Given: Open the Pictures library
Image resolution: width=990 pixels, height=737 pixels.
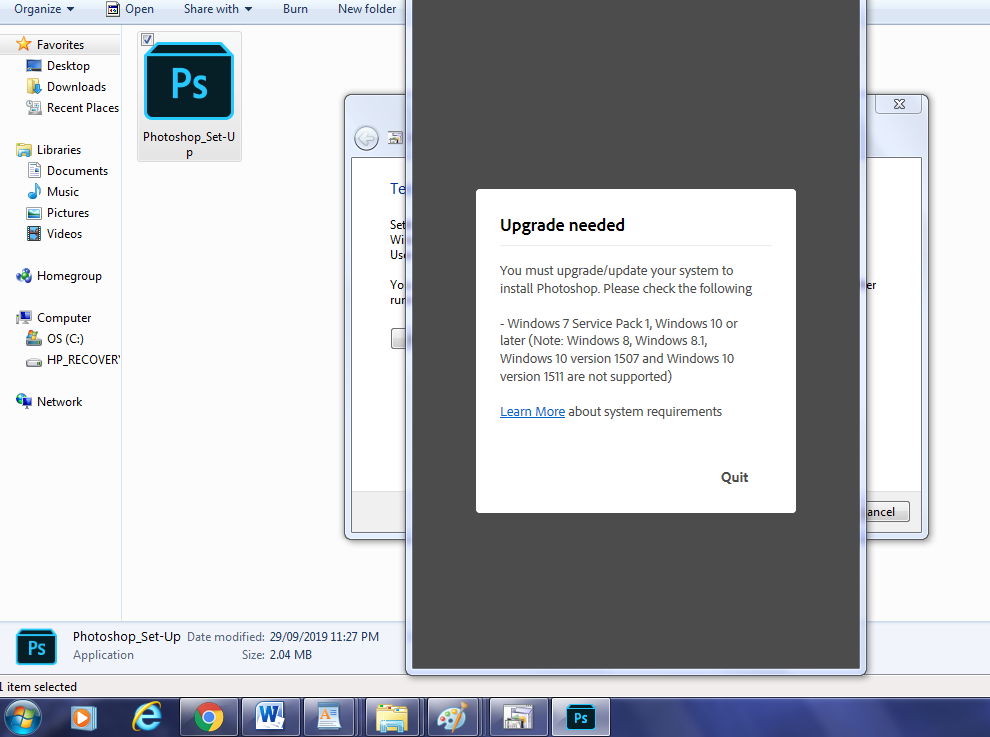Looking at the screenshot, I should point(68,213).
